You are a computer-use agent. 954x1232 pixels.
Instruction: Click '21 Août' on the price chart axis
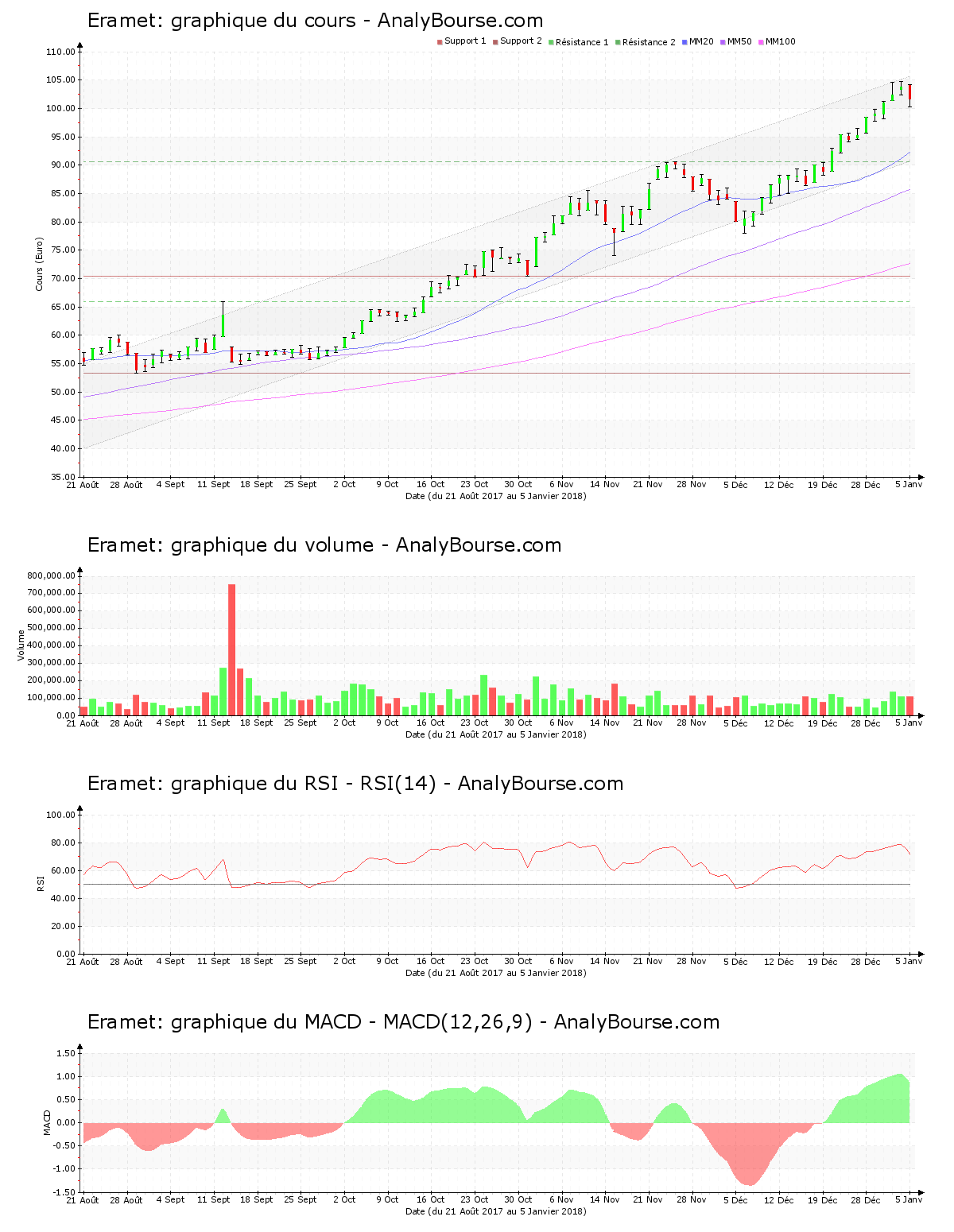pyautogui.click(x=83, y=484)
